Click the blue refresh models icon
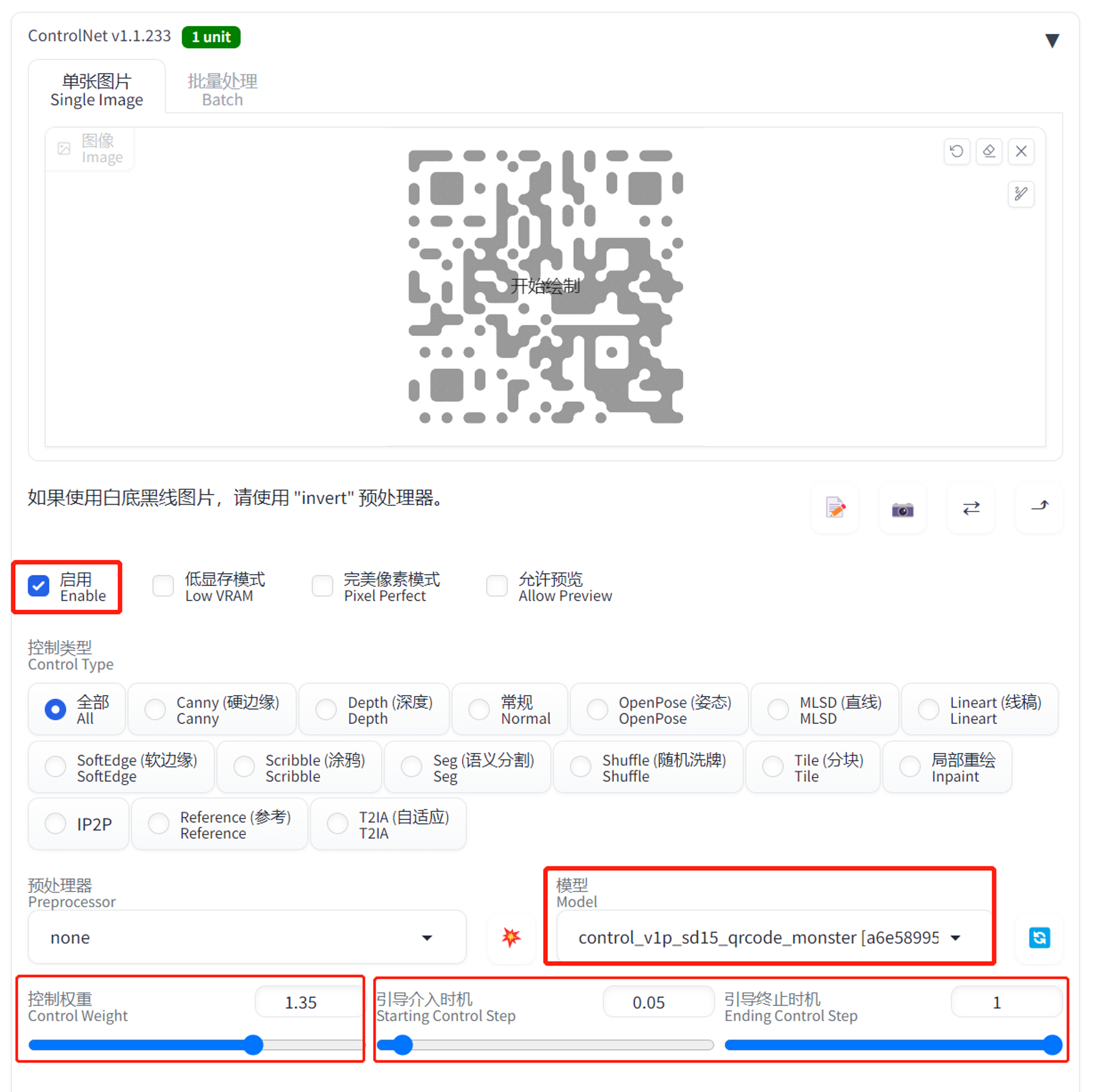Viewport: 1094px width, 1092px height. tap(1040, 937)
